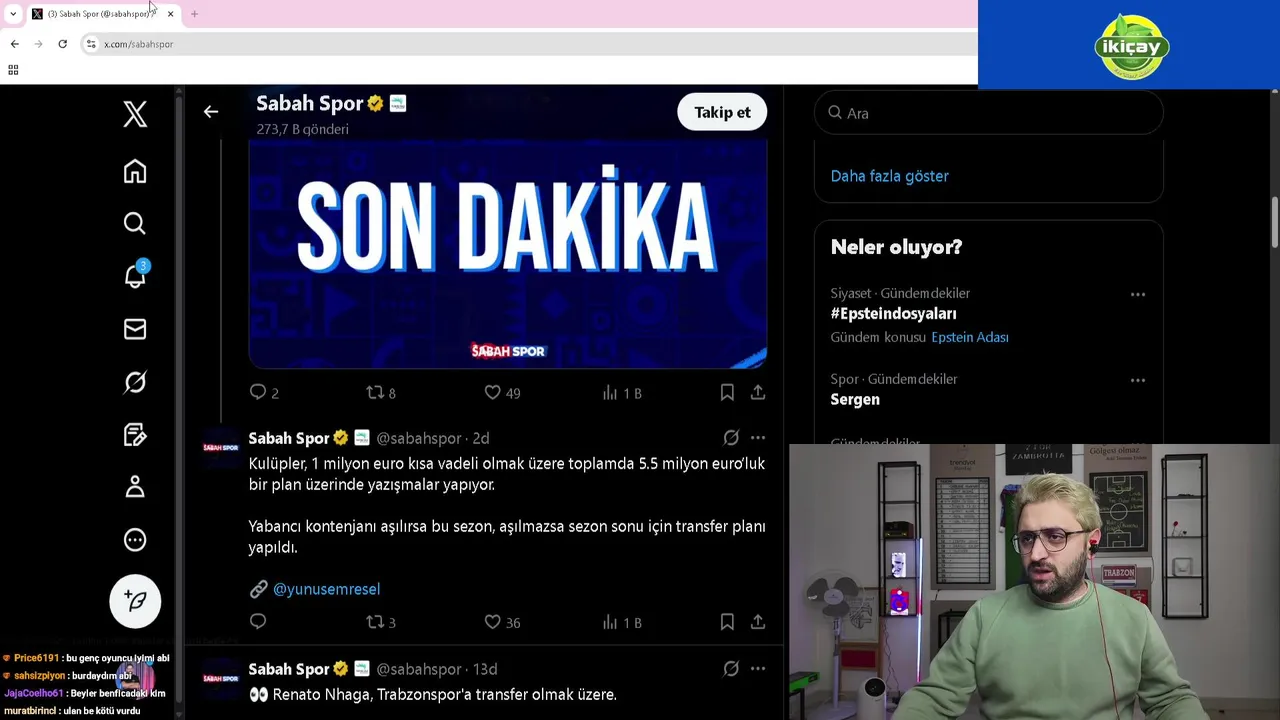The width and height of the screenshot is (1280, 720).
Task: Go to Home via house icon
Action: point(135,171)
